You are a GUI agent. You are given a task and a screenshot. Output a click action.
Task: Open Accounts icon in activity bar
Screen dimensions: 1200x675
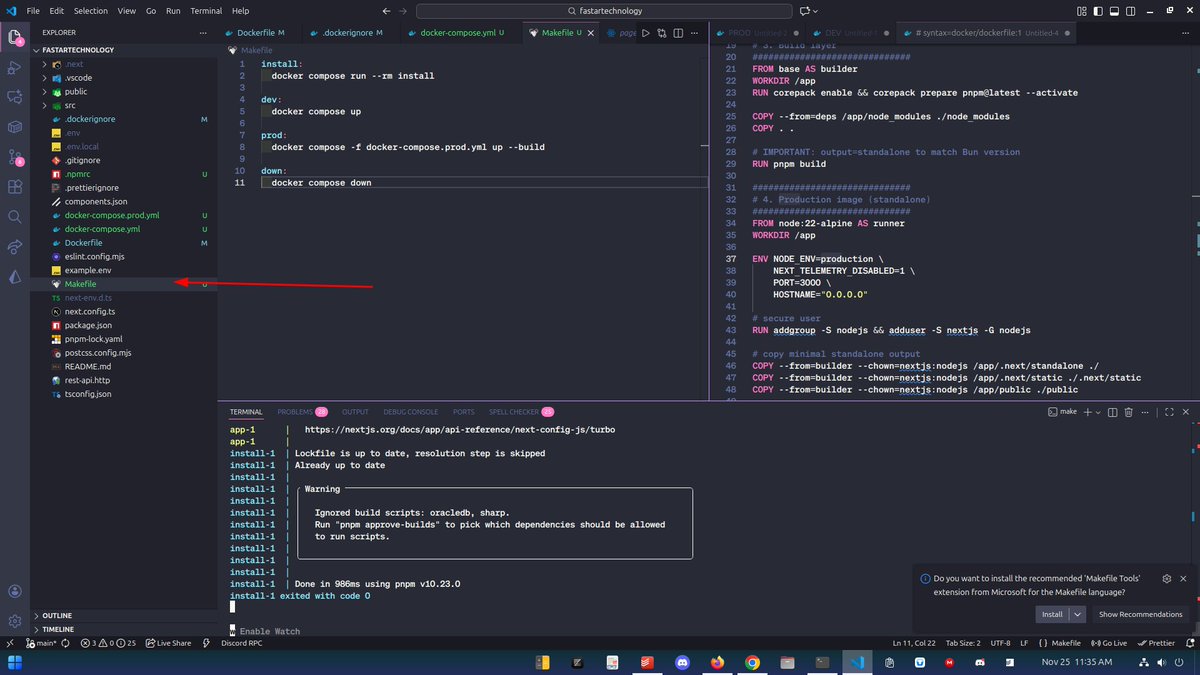pos(15,592)
